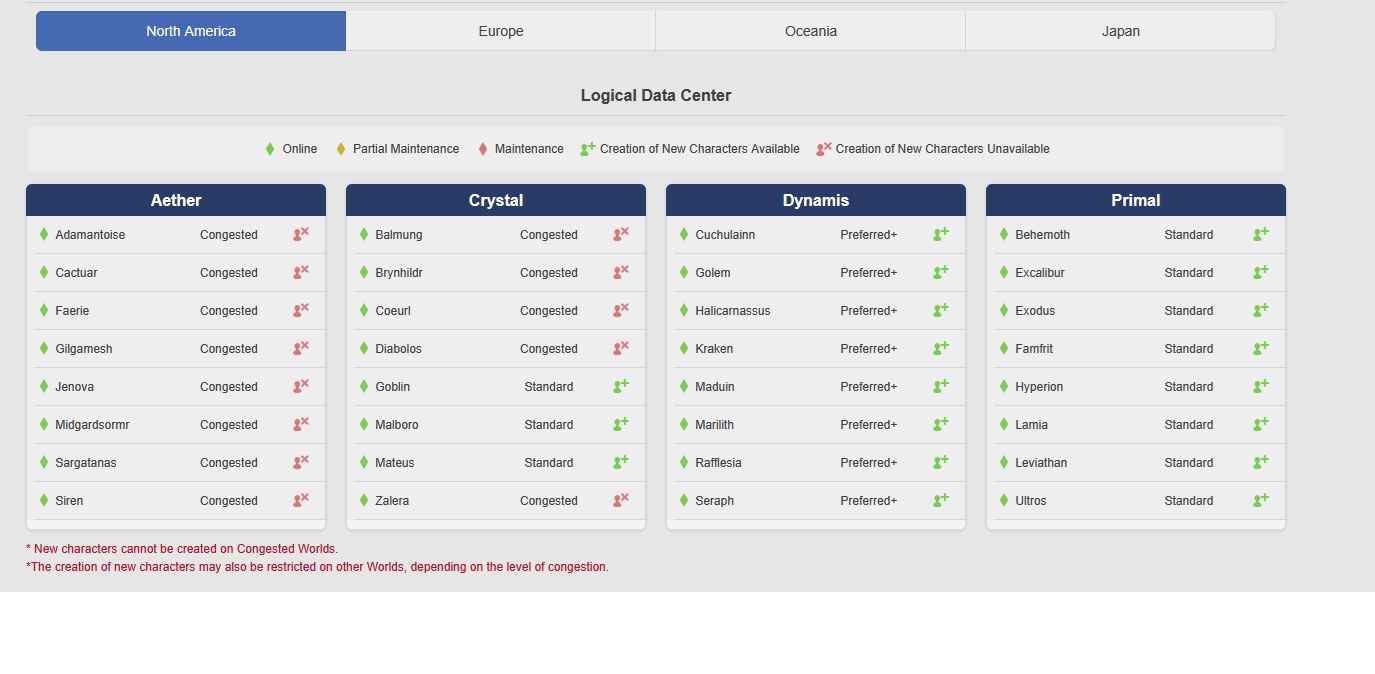Click the legend's new characters available icon

pos(588,148)
